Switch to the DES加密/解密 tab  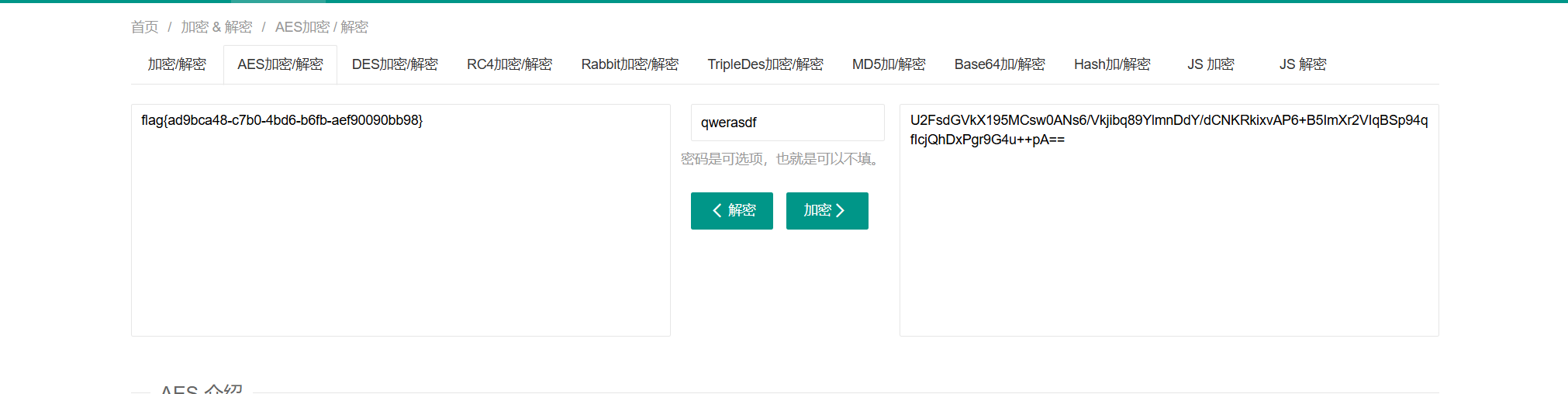[395, 64]
